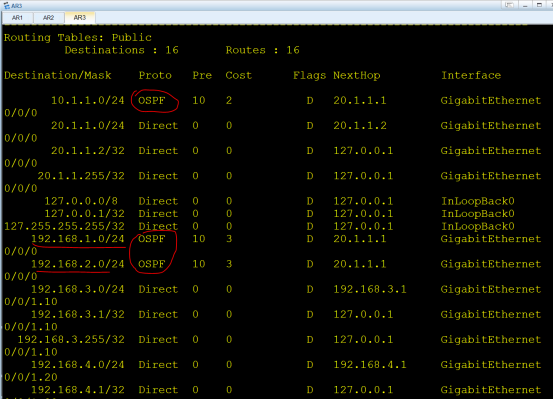This screenshot has height=400, width=553.
Task: Click next hop 192.168.3.1
Action: (x=370, y=289)
